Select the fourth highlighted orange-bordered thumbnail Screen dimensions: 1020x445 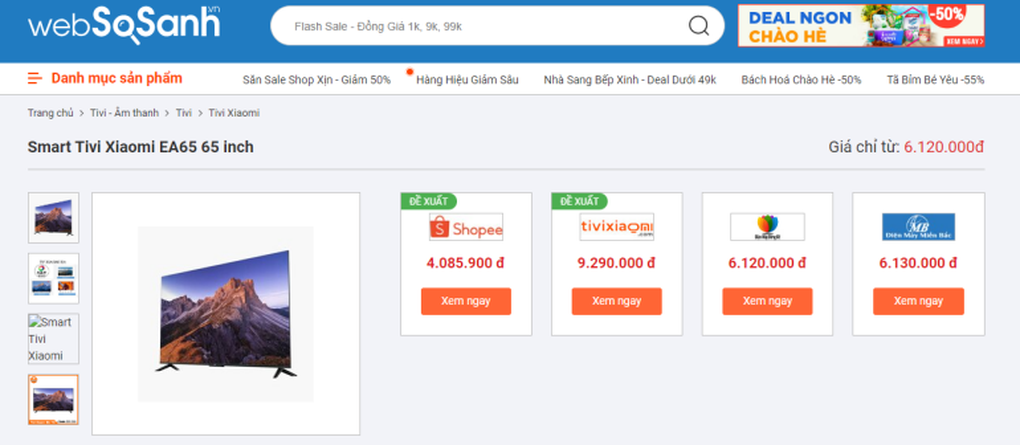(x=53, y=399)
